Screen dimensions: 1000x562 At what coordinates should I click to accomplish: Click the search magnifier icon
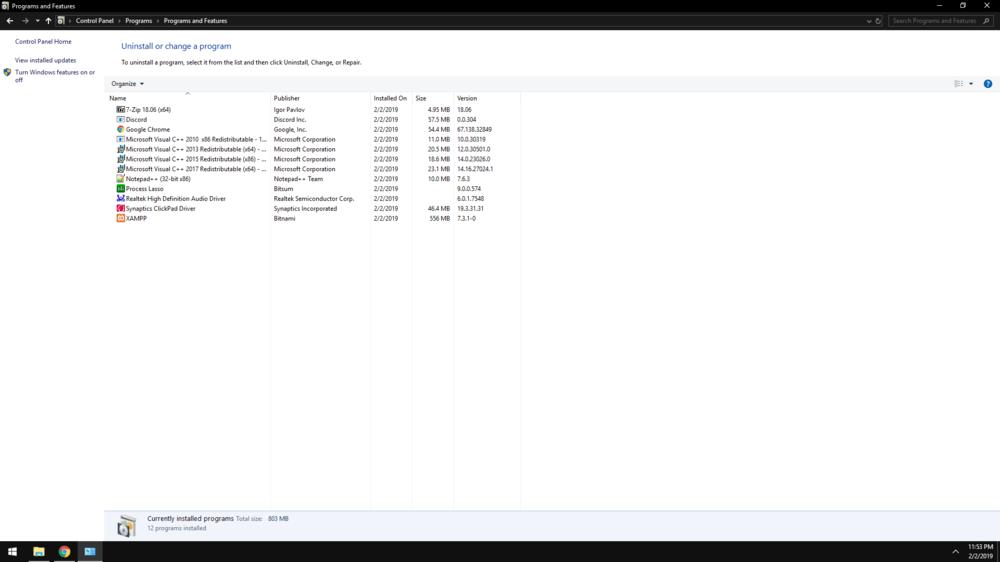click(x=986, y=21)
